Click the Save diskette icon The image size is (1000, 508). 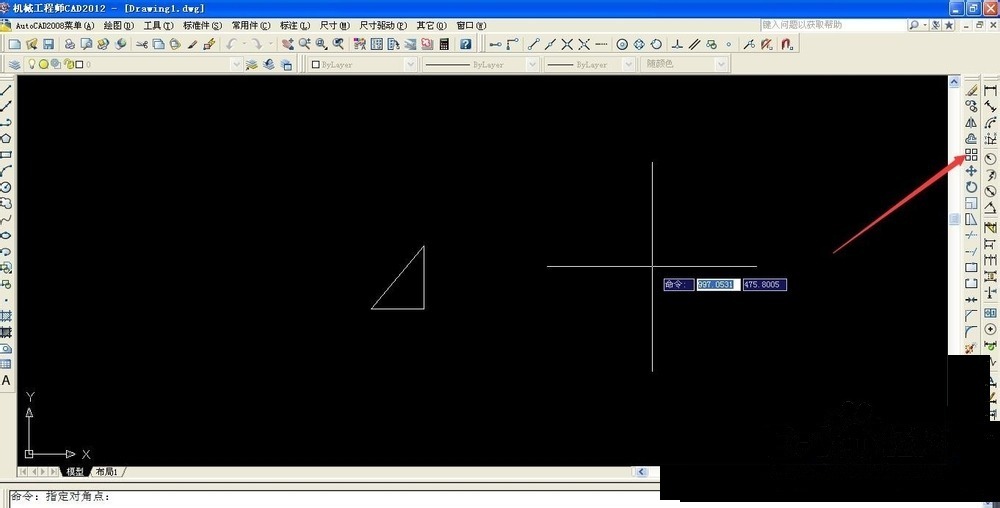tap(48, 44)
